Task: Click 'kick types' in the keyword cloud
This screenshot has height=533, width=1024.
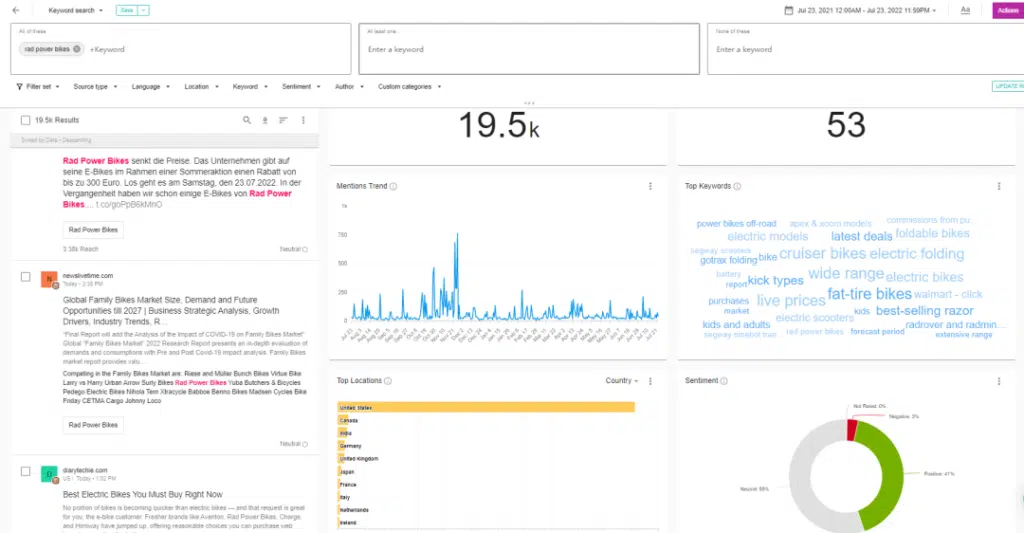Action: click(775, 280)
